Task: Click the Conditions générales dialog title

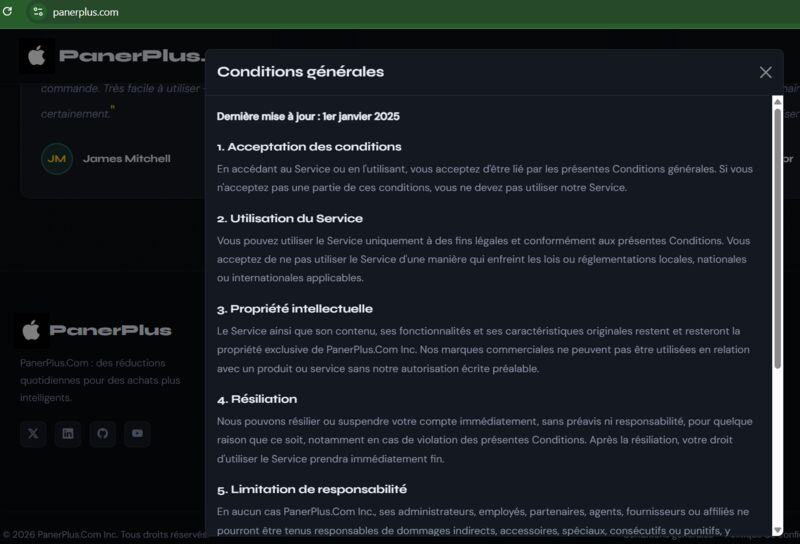Action: 301,72
